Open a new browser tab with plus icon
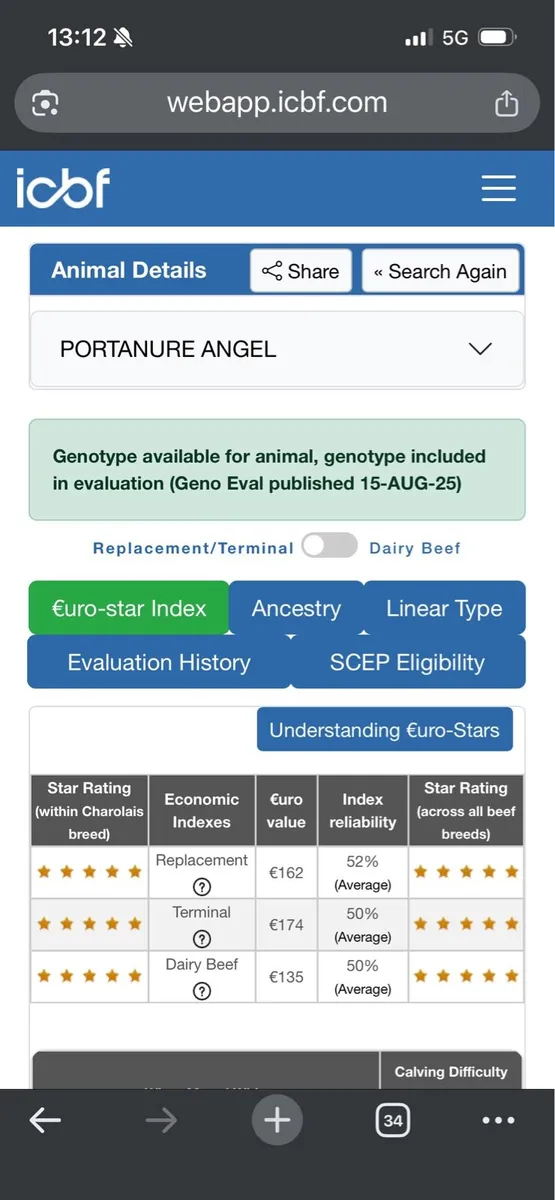 tap(277, 1121)
